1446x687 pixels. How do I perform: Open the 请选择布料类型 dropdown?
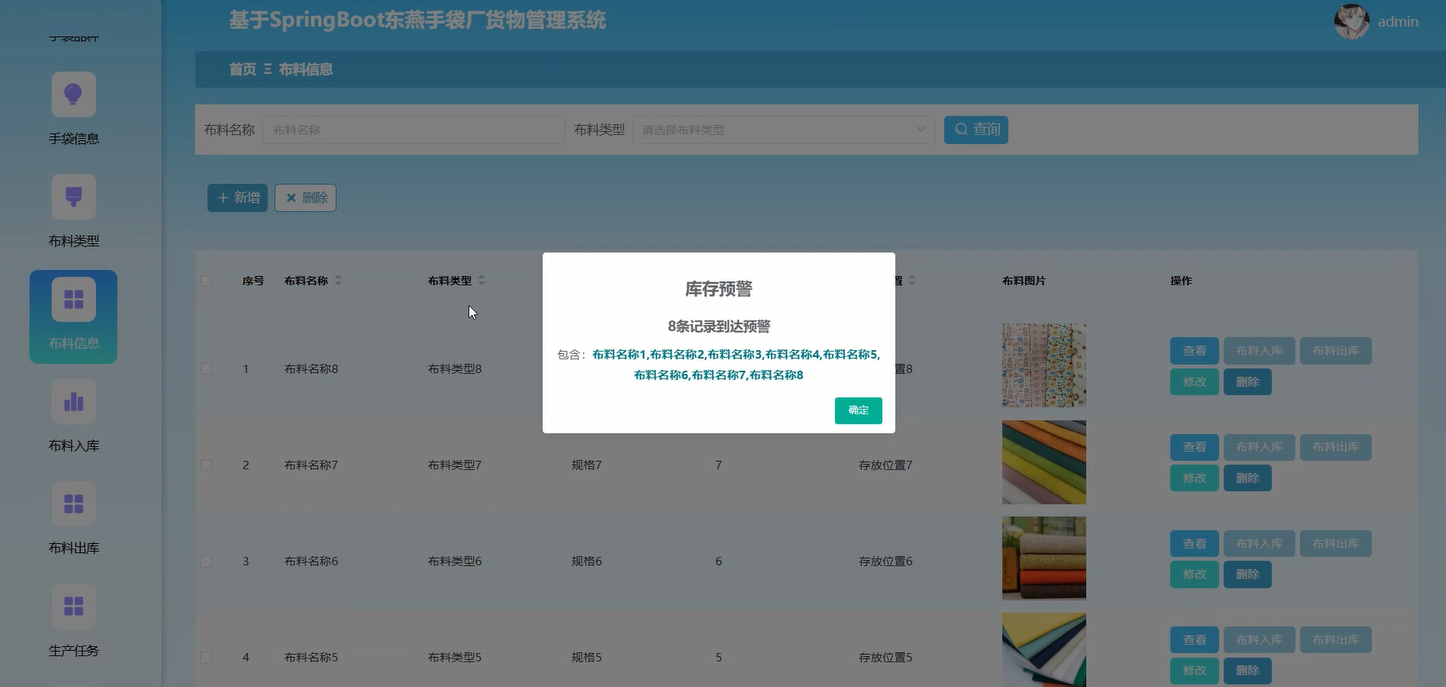783,129
